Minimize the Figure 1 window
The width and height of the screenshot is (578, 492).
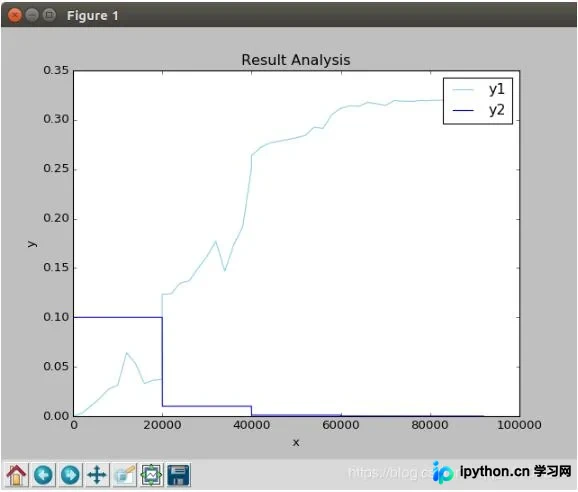coord(32,15)
